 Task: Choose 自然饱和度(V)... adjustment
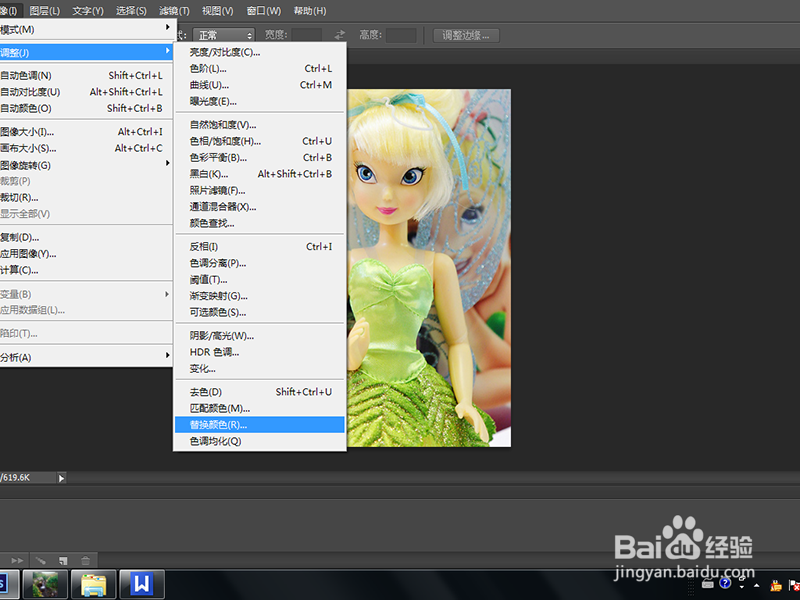pyautogui.click(x=260, y=124)
